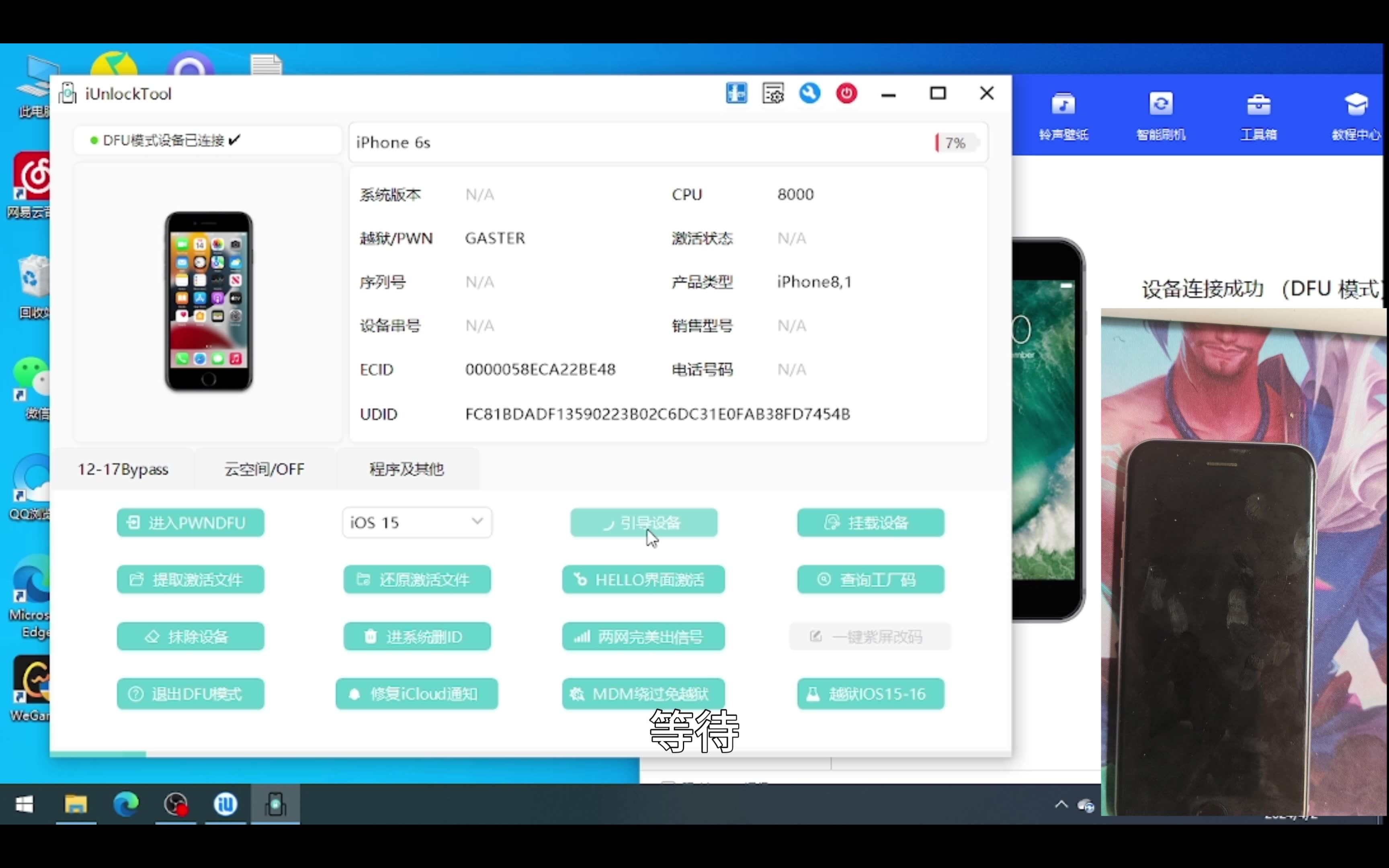
Task: Click the iPhone 6s device image
Action: coord(209,301)
